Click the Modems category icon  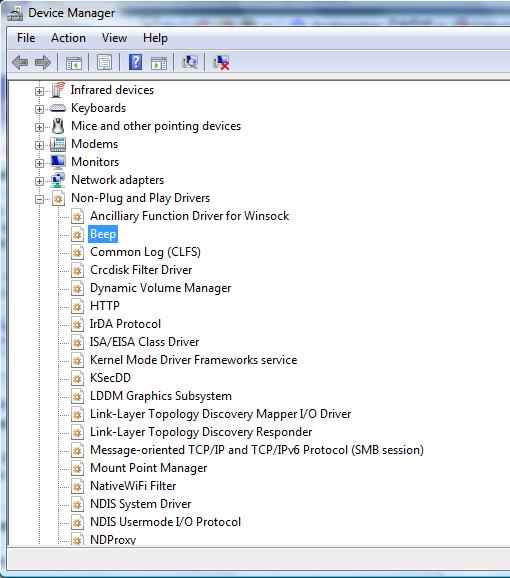[58, 144]
